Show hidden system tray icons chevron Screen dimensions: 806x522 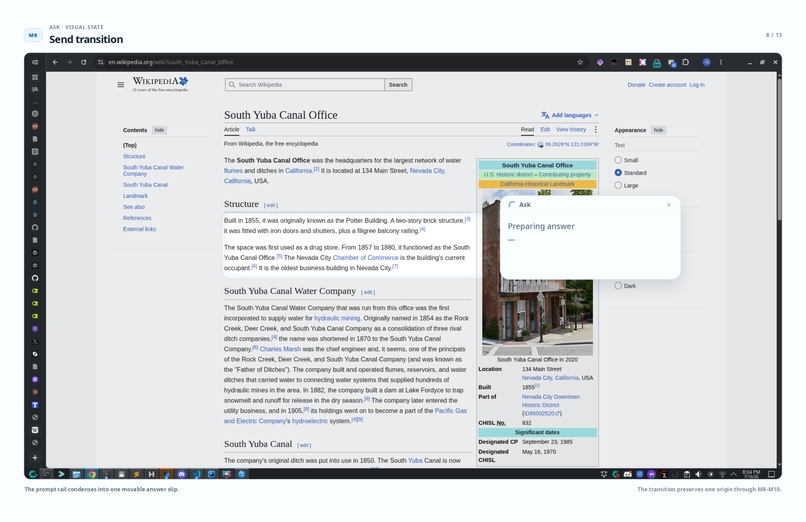pyautogui.click(x=734, y=474)
